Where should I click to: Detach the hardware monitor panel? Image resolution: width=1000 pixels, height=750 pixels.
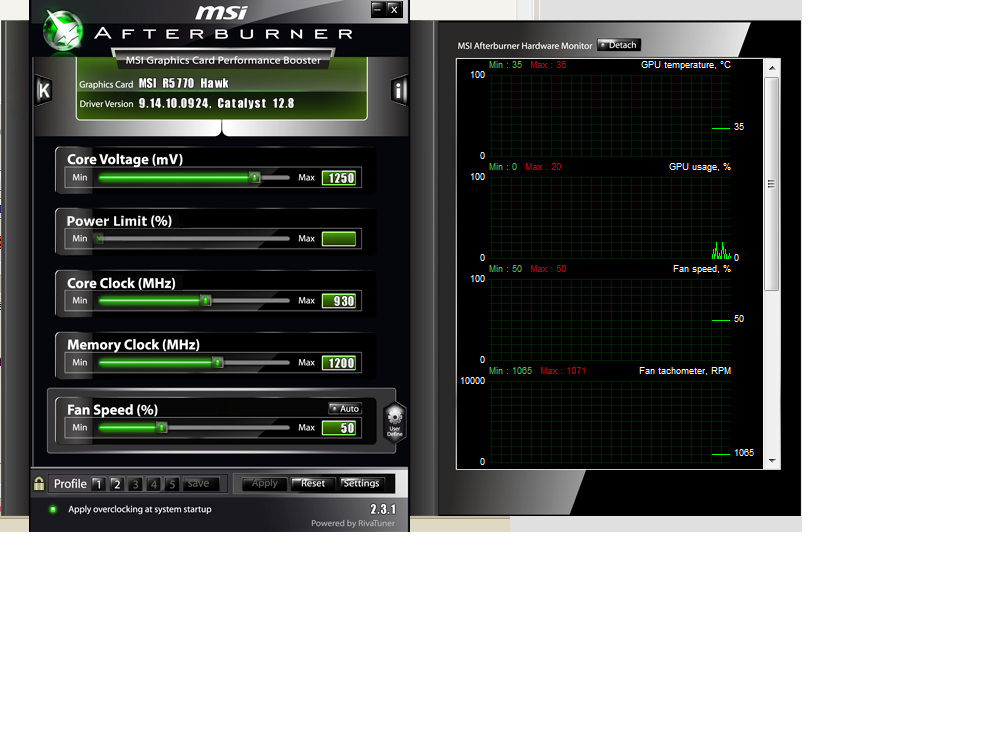pyautogui.click(x=619, y=45)
